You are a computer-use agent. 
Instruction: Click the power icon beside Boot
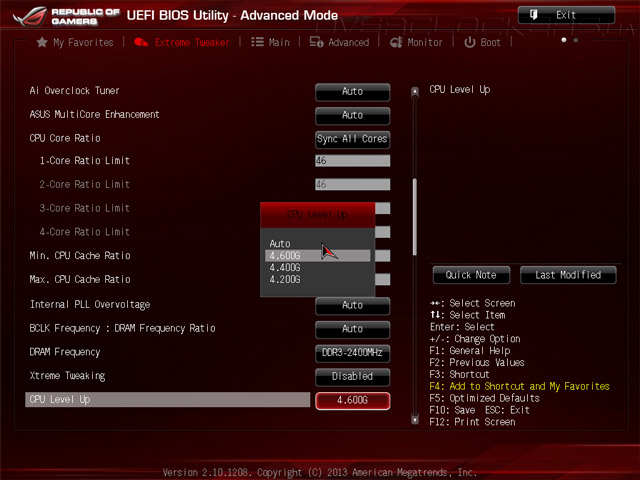pyautogui.click(x=470, y=42)
